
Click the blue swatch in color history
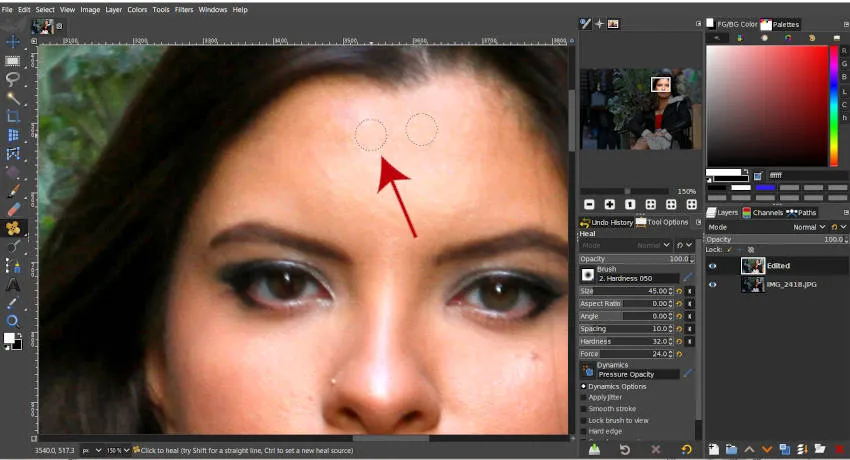(765, 187)
